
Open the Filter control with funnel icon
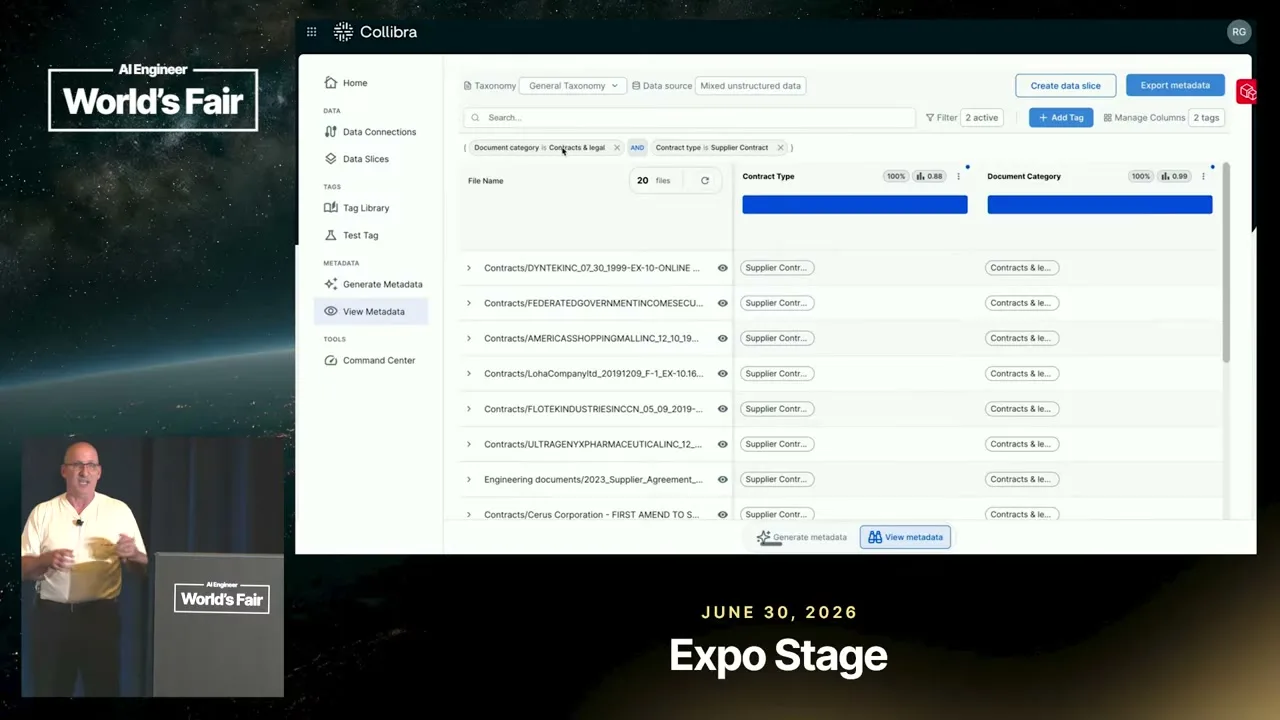tap(941, 117)
